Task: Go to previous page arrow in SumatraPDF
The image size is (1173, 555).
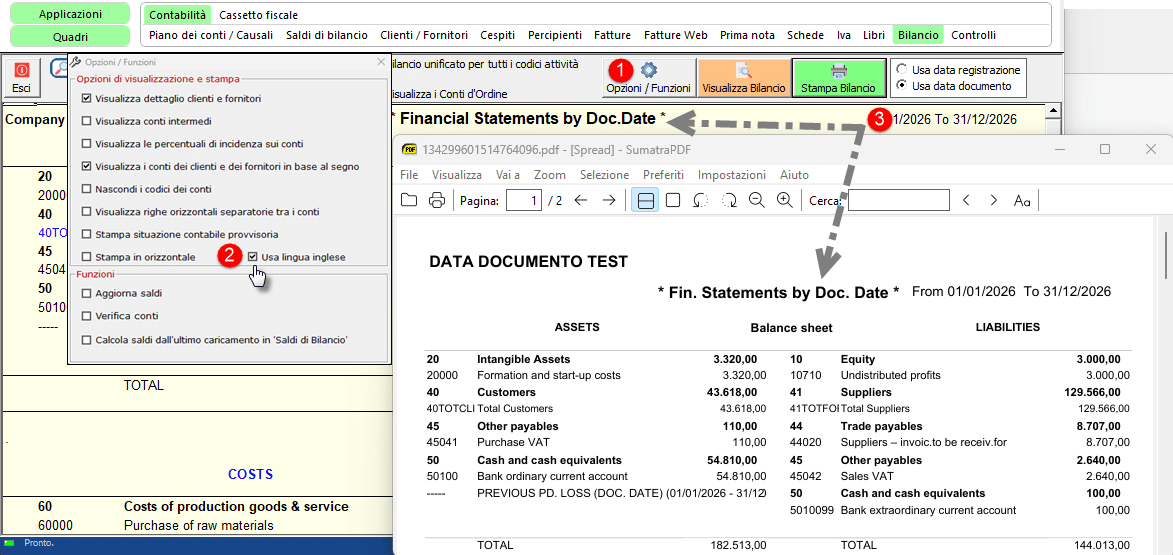Action: 581,200
